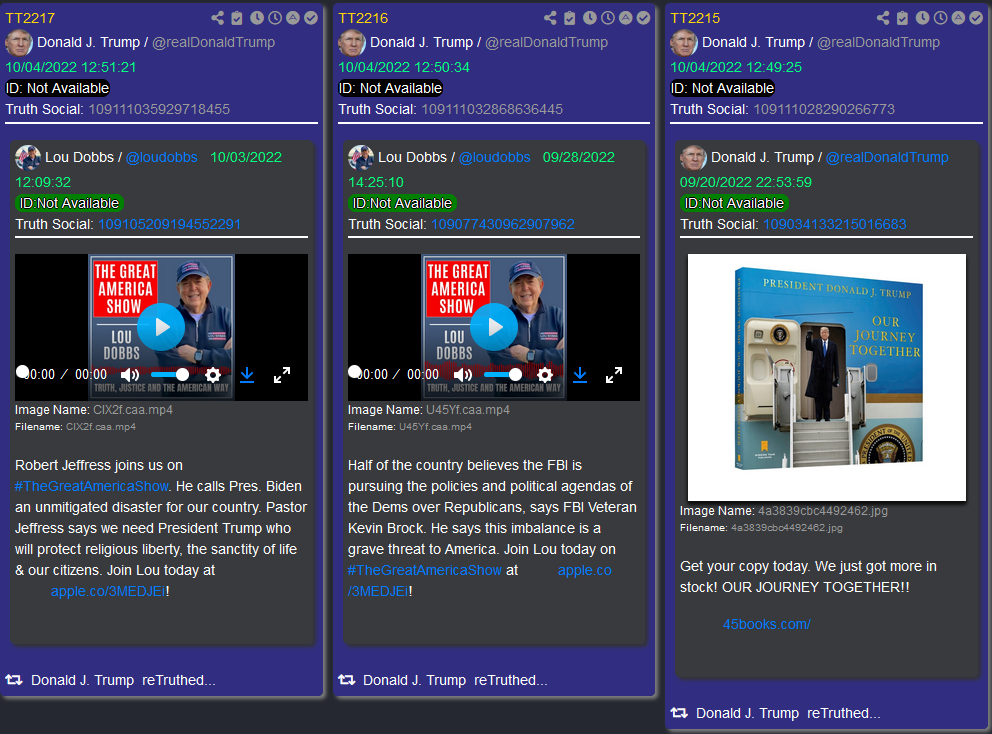
Task: Click timestamp 10/04/2022 12:50:34
Action: point(404,67)
